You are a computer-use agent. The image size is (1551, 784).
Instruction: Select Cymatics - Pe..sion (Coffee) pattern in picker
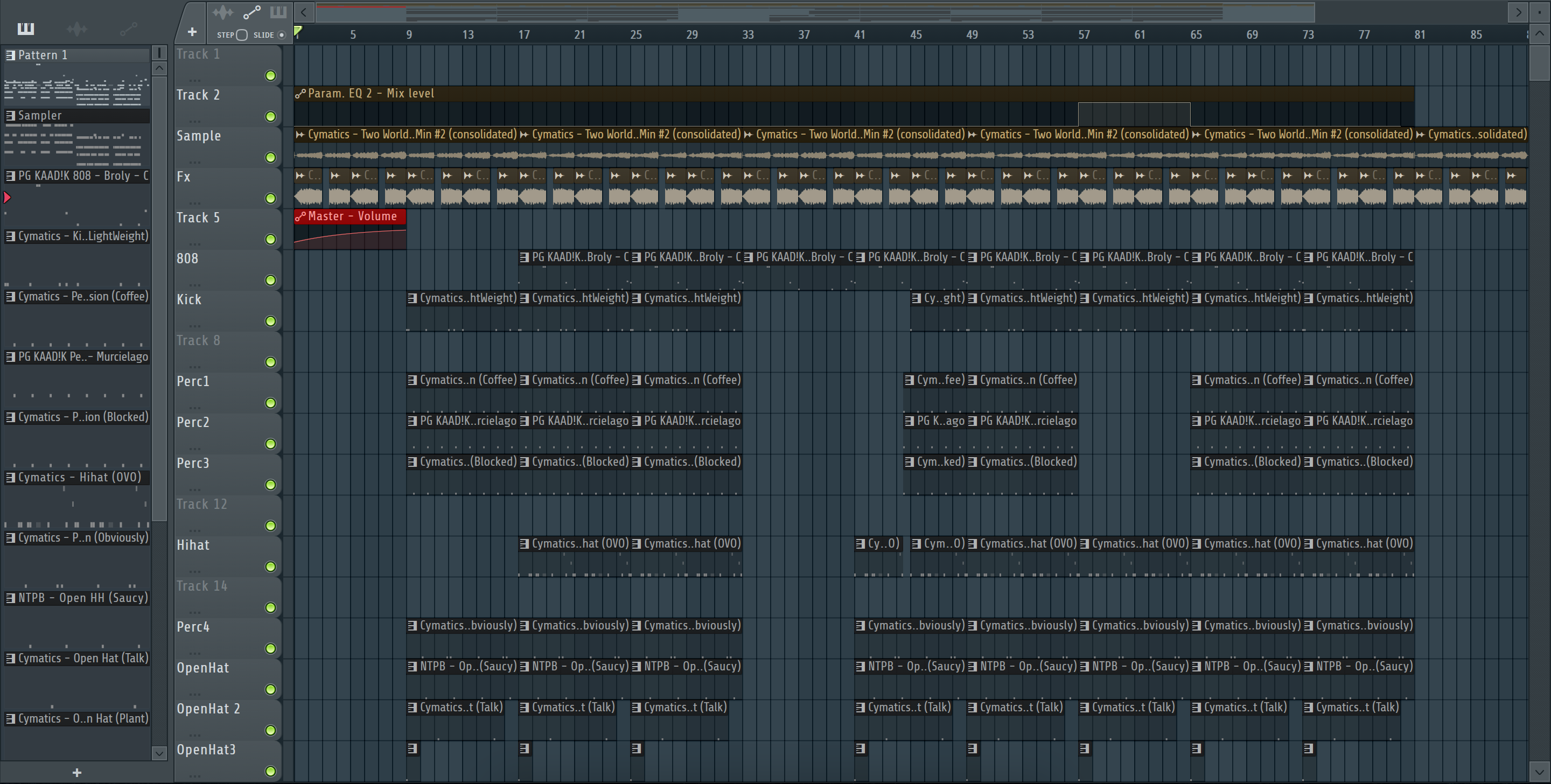tap(77, 296)
